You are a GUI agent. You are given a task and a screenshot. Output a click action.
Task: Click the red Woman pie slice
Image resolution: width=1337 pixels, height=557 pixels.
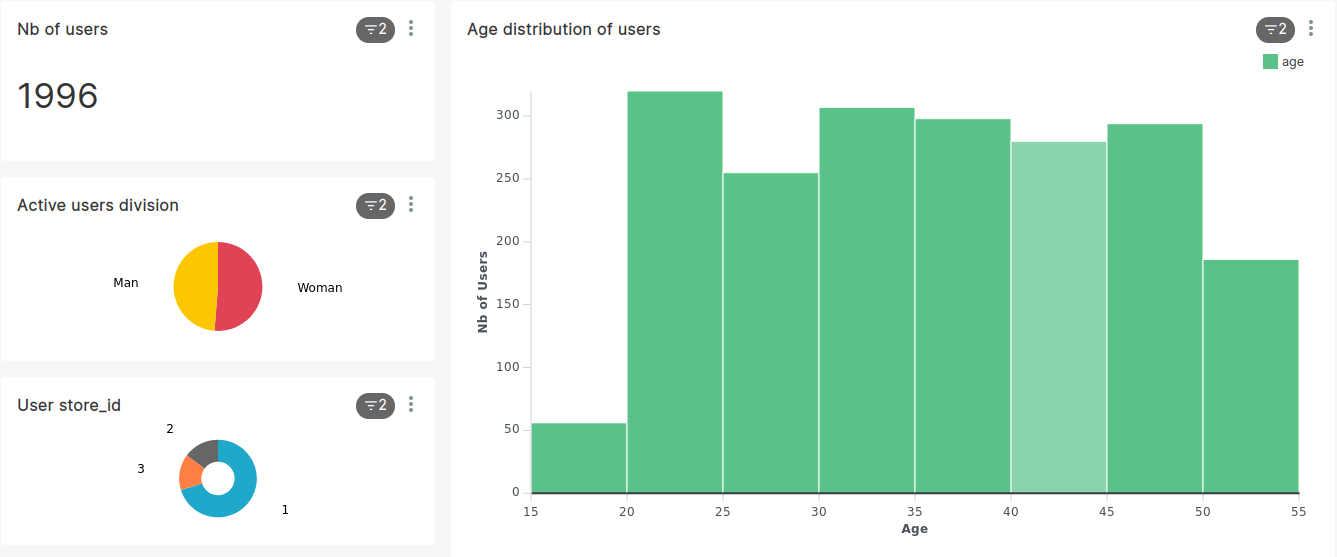click(241, 285)
